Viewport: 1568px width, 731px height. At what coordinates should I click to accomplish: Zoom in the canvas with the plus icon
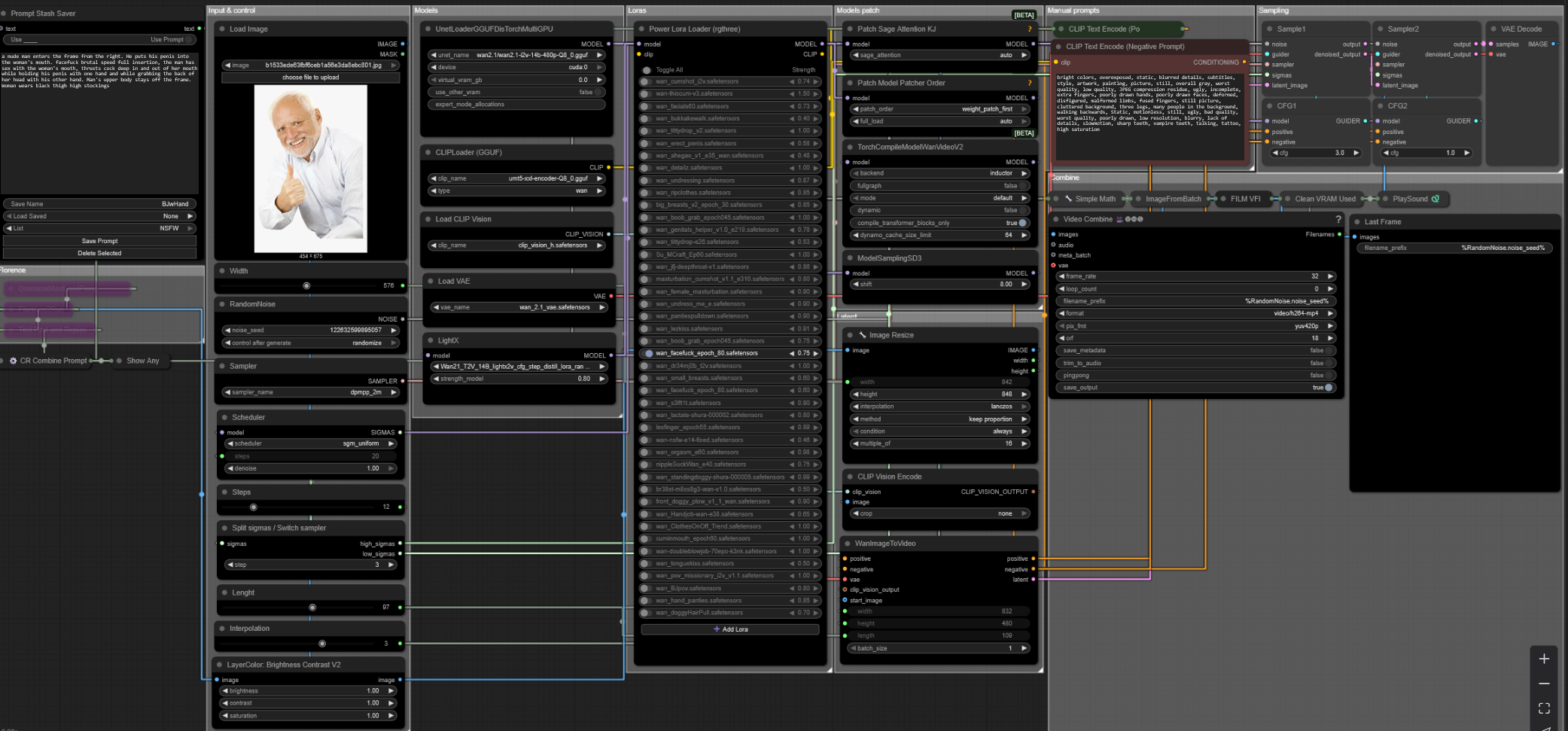[1544, 659]
